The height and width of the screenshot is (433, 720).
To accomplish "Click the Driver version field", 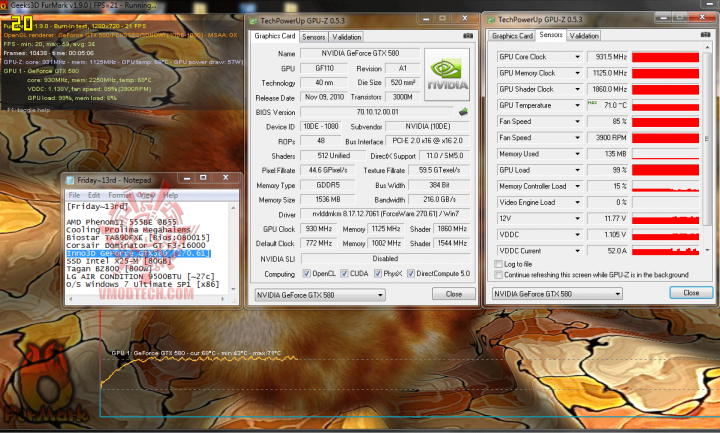I will click(385, 214).
